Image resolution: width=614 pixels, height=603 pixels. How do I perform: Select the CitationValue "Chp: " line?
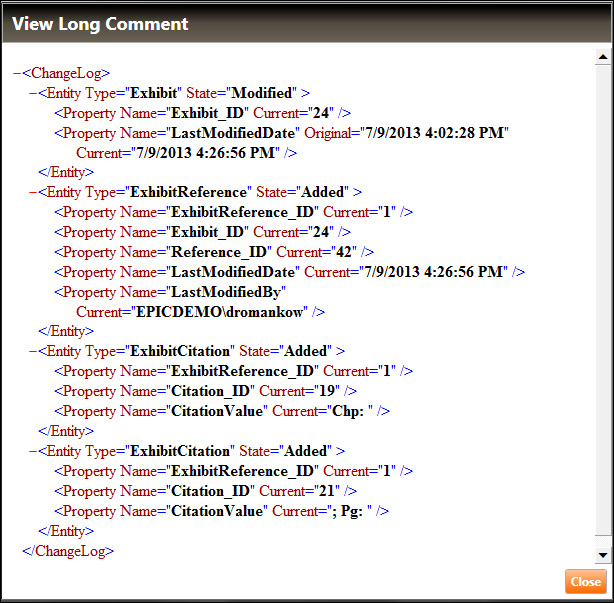click(x=221, y=411)
